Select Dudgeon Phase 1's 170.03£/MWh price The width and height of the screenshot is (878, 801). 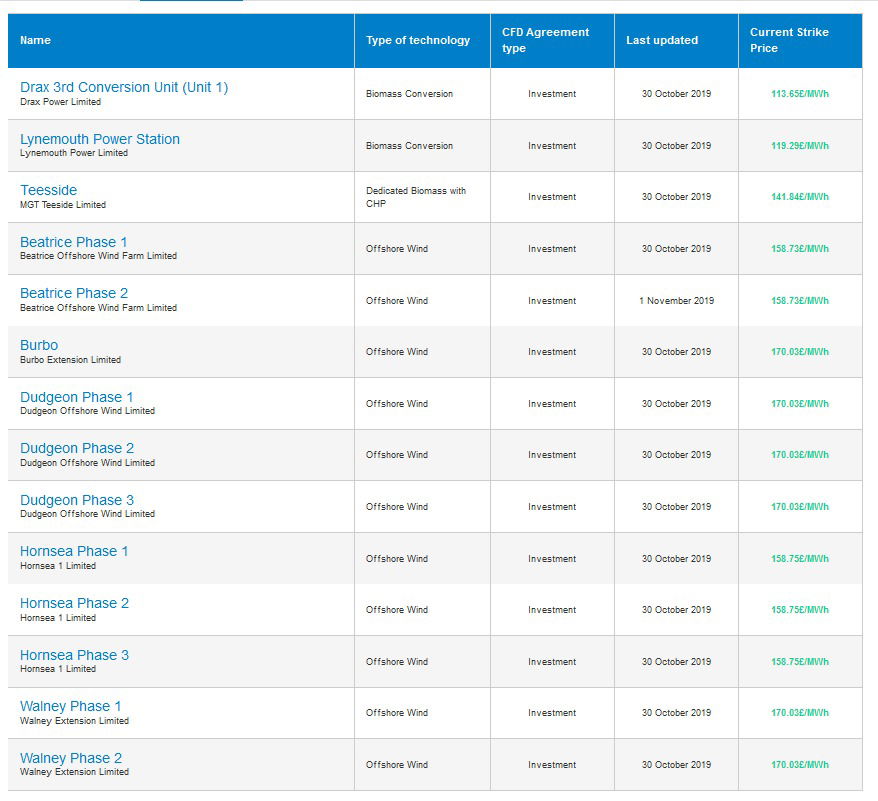[x=800, y=404]
